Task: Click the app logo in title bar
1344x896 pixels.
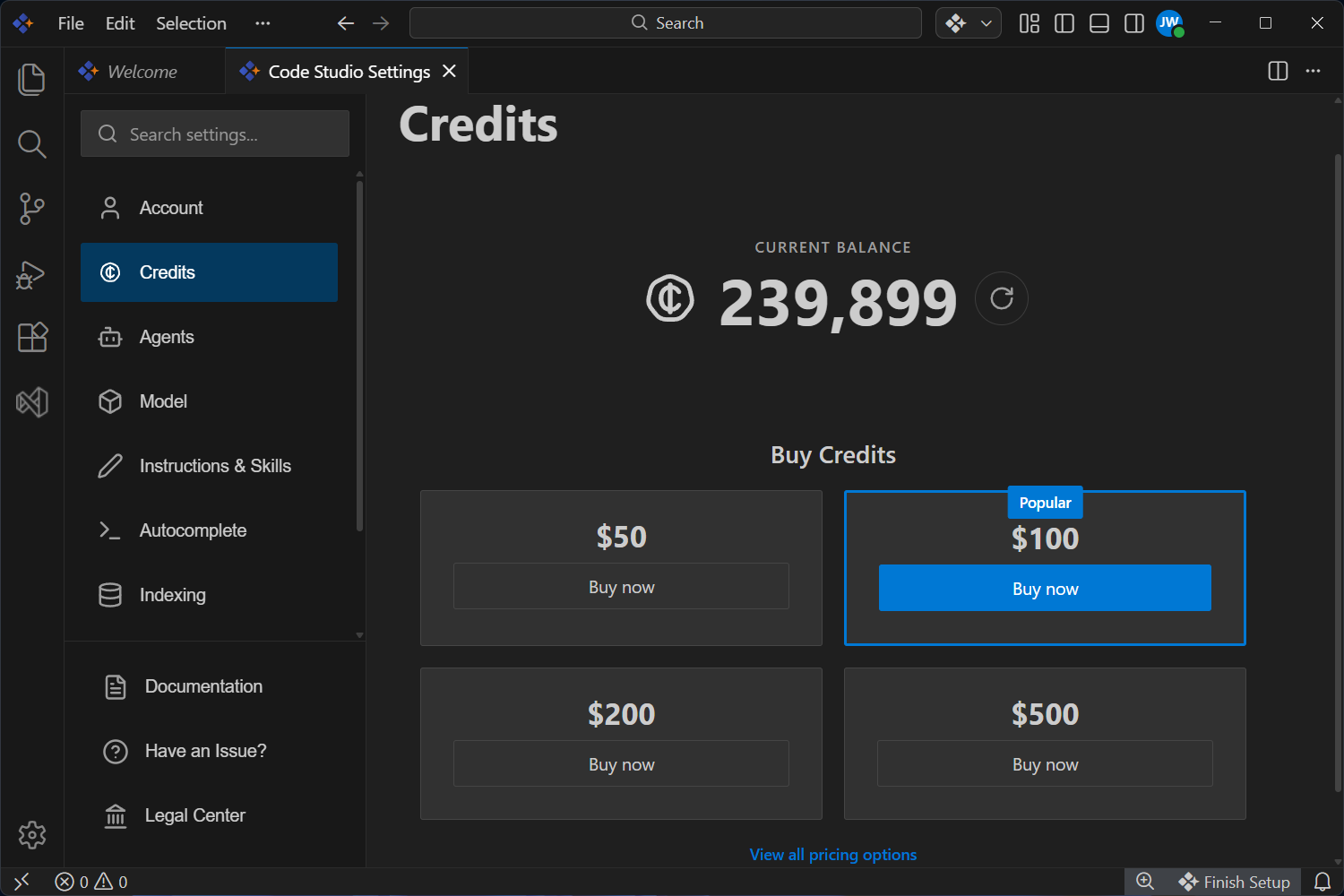Action: tap(23, 23)
